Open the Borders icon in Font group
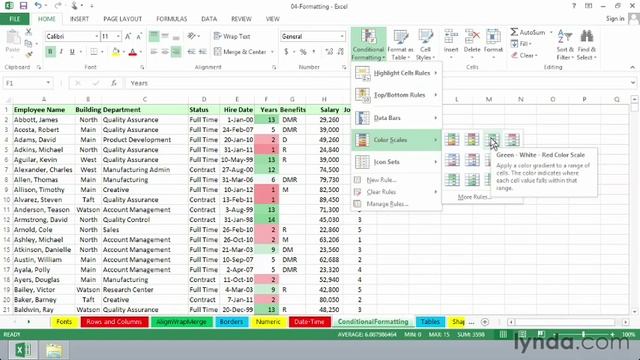Screen dimensions: 640x360 94,52
